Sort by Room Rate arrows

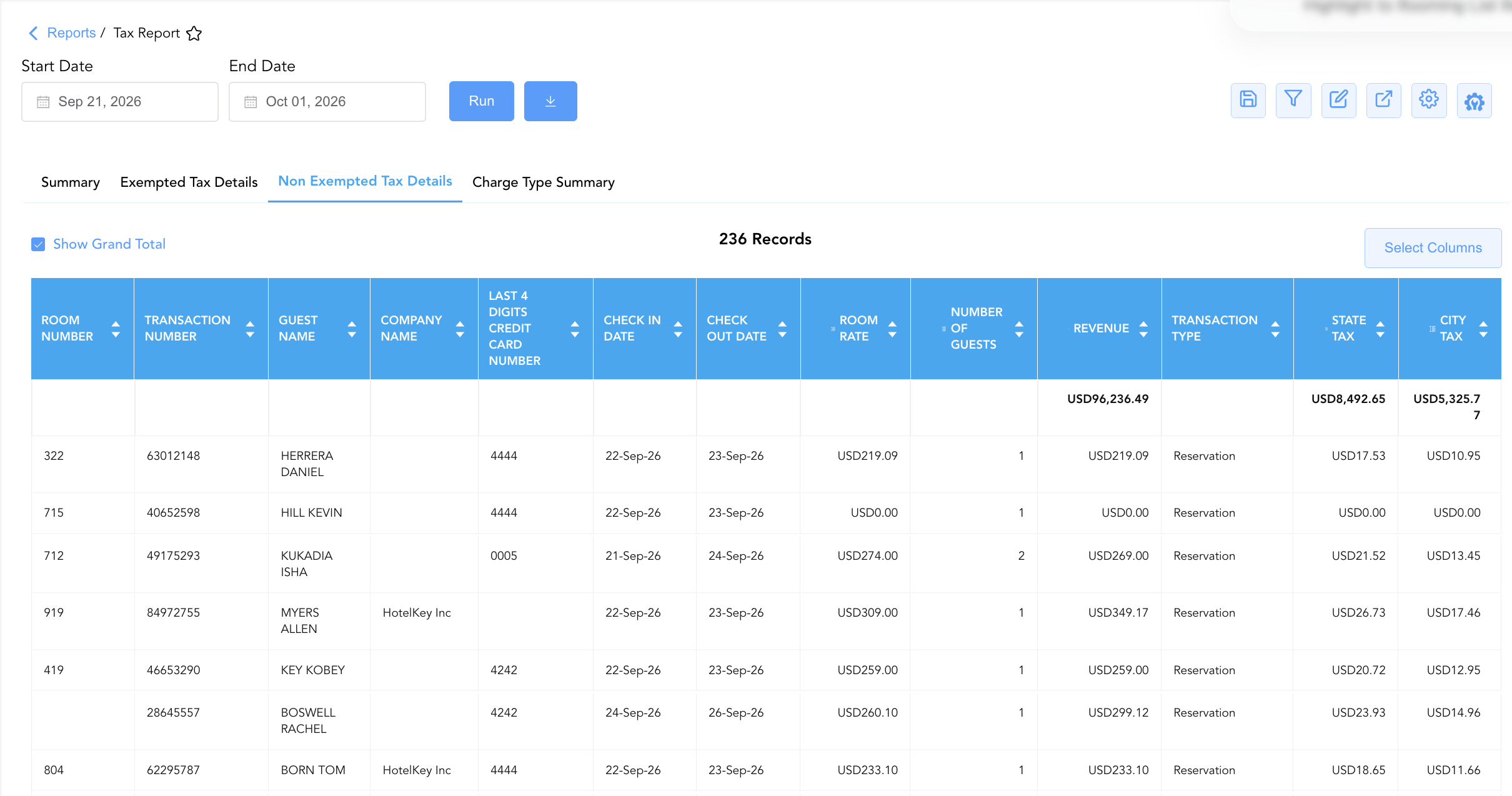(892, 329)
